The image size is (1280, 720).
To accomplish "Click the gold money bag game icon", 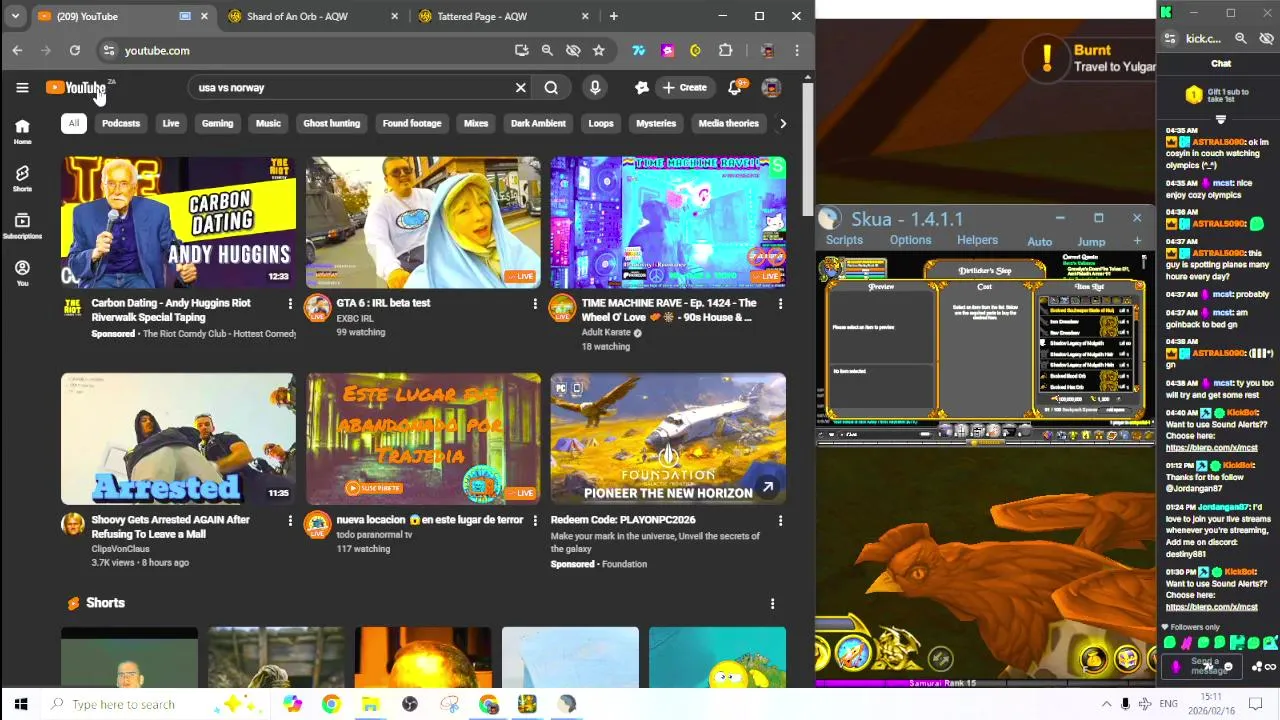I will click(1094, 658).
